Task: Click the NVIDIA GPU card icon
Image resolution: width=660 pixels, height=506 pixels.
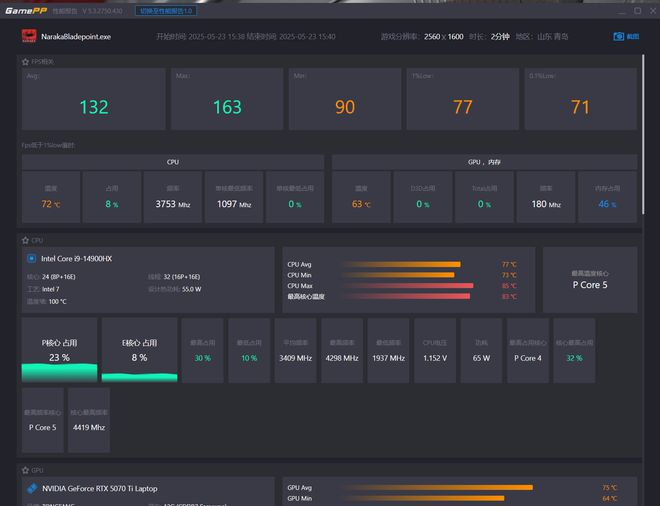Action: [x=32, y=488]
